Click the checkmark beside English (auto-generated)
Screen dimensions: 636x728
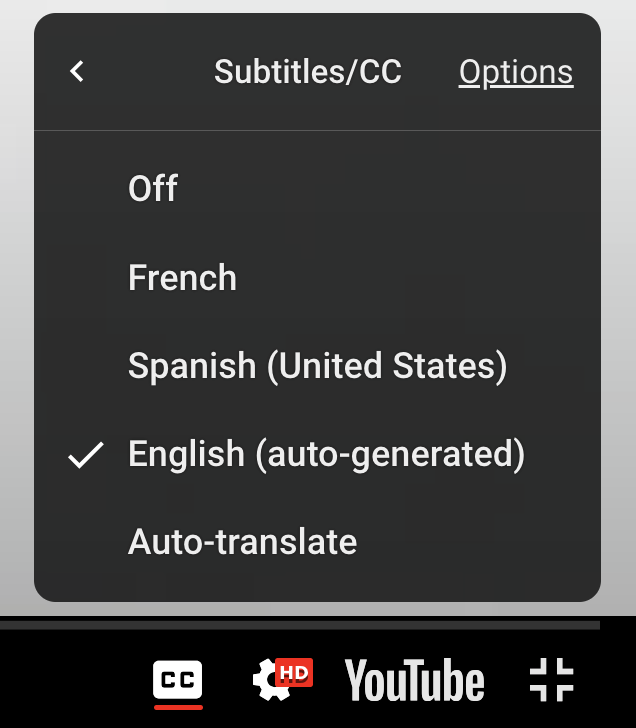click(86, 455)
